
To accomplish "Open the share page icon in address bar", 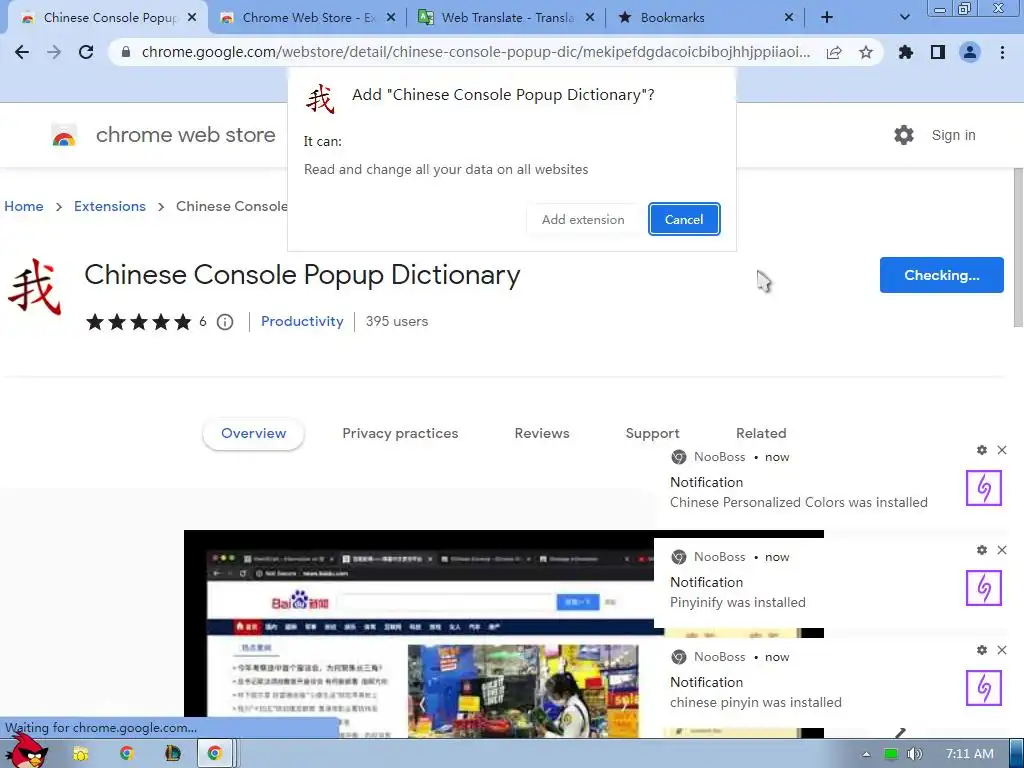I will [x=834, y=52].
